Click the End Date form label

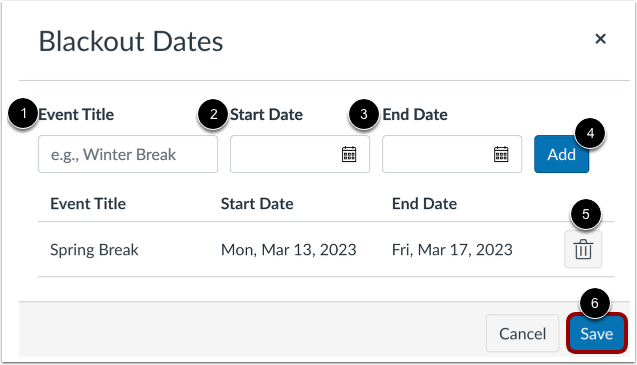(x=415, y=115)
